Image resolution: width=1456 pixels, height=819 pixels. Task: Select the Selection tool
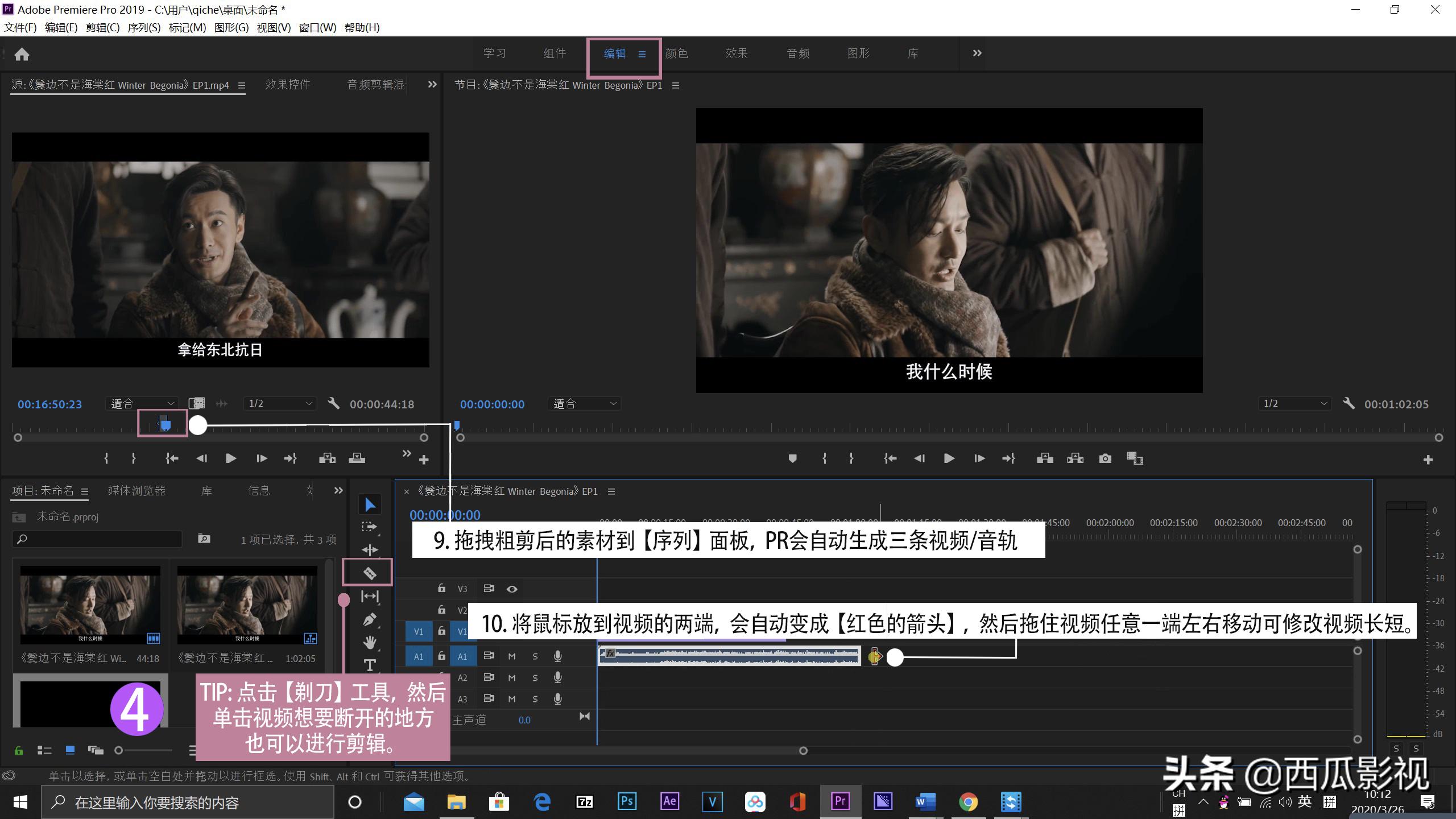pos(370,504)
